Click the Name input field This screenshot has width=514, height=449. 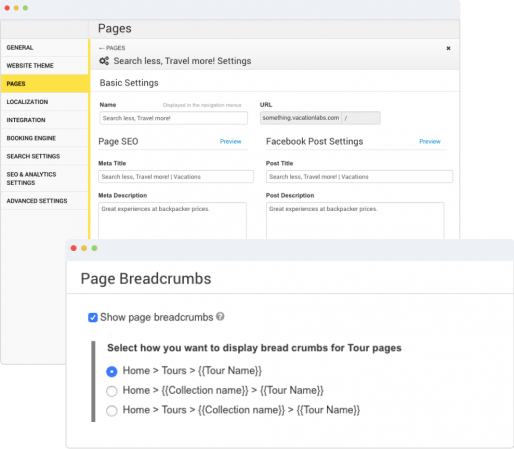(173, 118)
